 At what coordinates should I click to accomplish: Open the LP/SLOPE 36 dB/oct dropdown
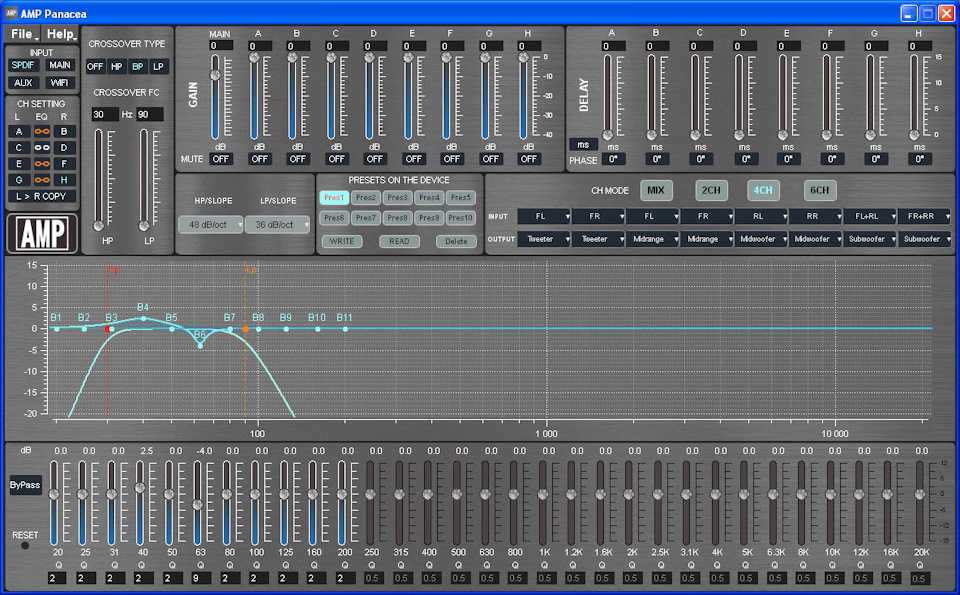277,225
